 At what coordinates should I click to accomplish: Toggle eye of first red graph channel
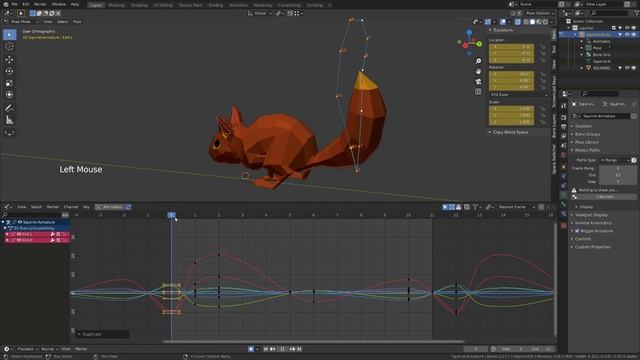click(19, 234)
